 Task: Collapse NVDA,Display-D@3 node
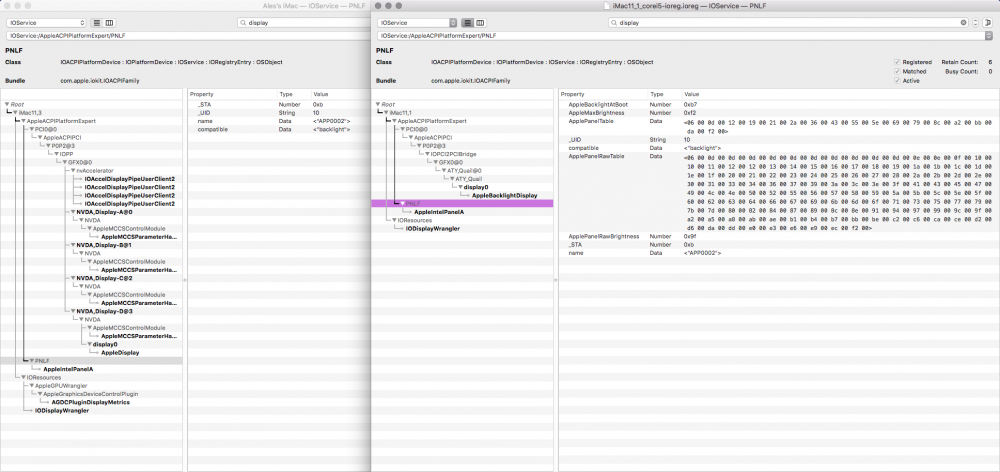coord(72,311)
